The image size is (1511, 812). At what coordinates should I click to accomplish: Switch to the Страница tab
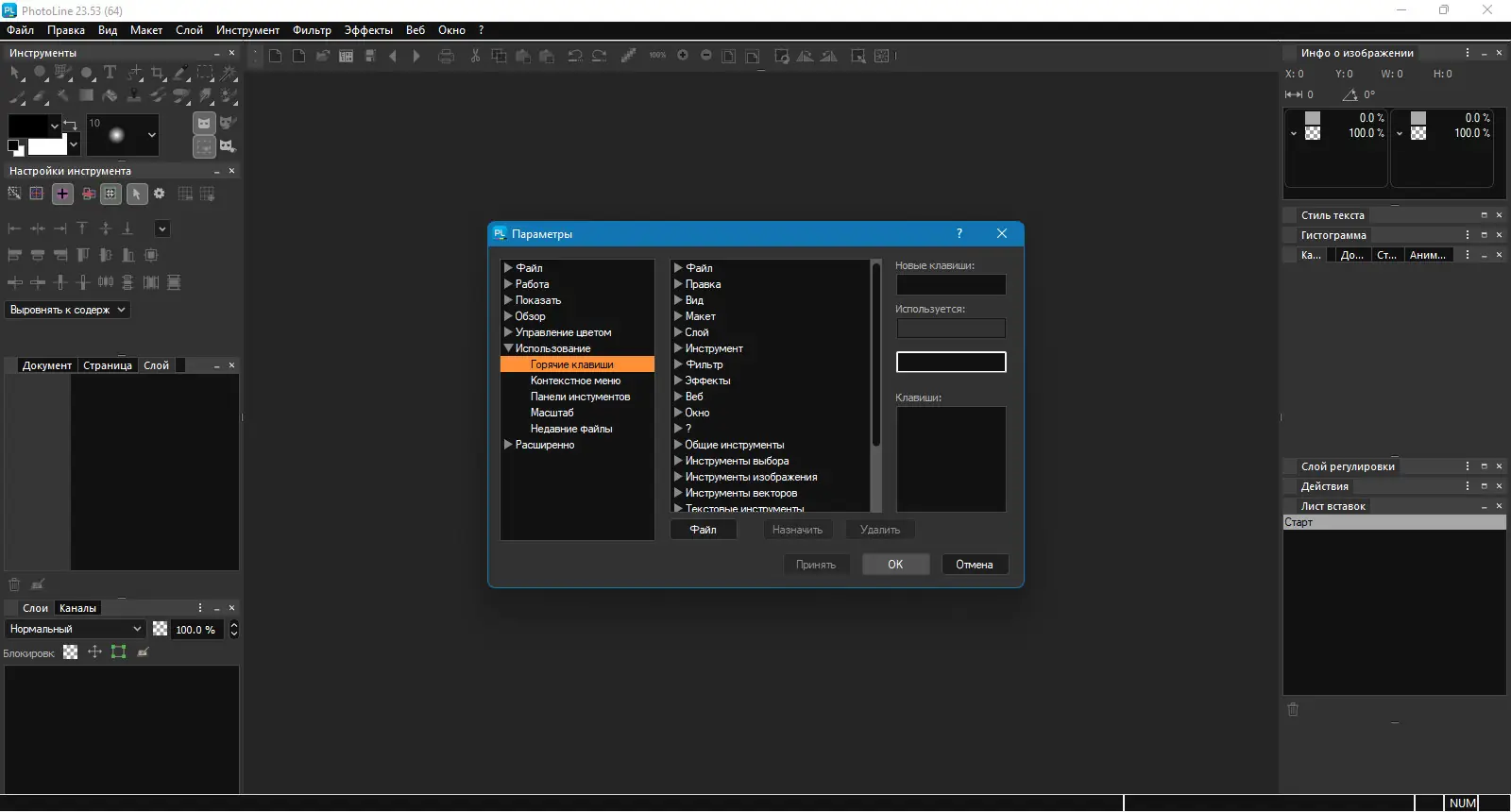(108, 365)
